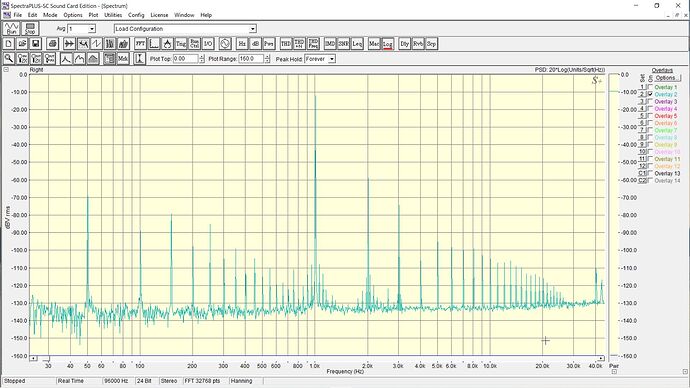The width and height of the screenshot is (690, 388).
Task: Click the Trig trigger toolbar icon
Action: pyautogui.click(x=181, y=44)
